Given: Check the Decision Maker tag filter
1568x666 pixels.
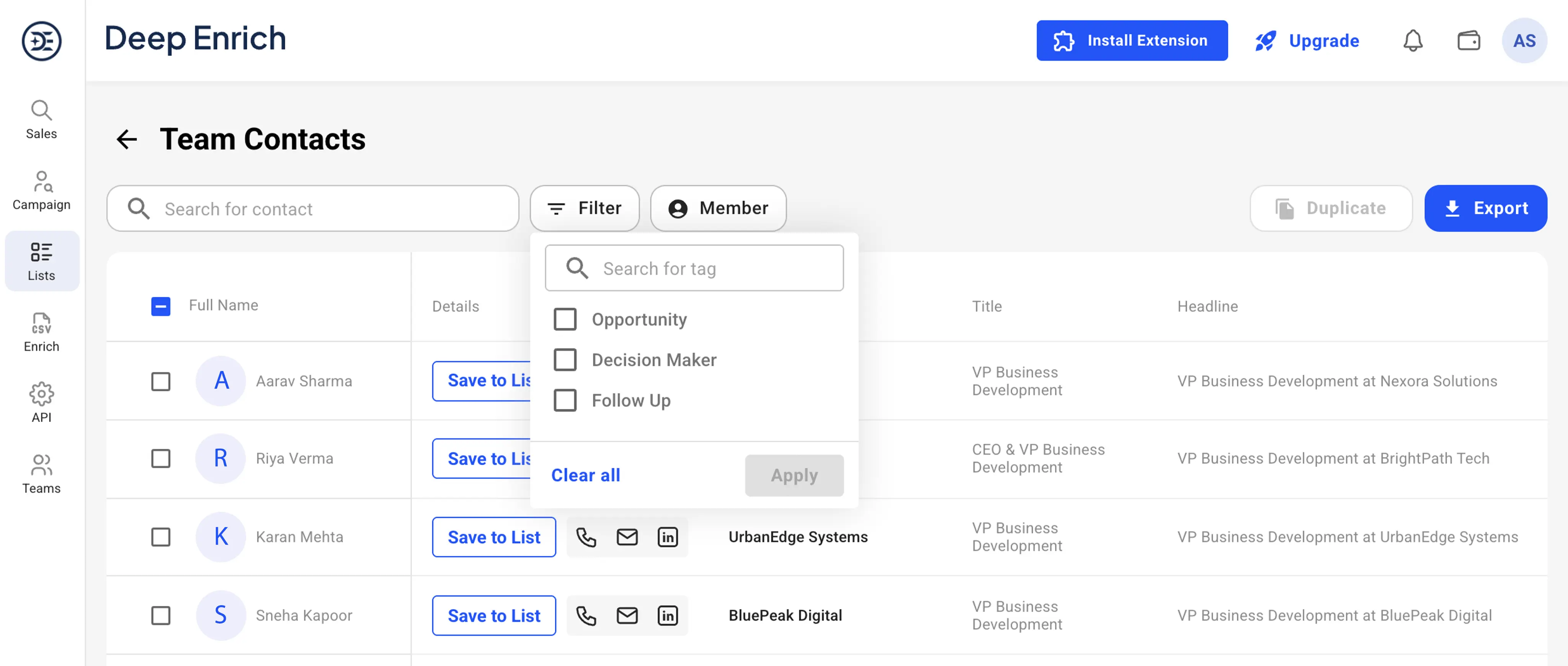Looking at the screenshot, I should pyautogui.click(x=565, y=360).
